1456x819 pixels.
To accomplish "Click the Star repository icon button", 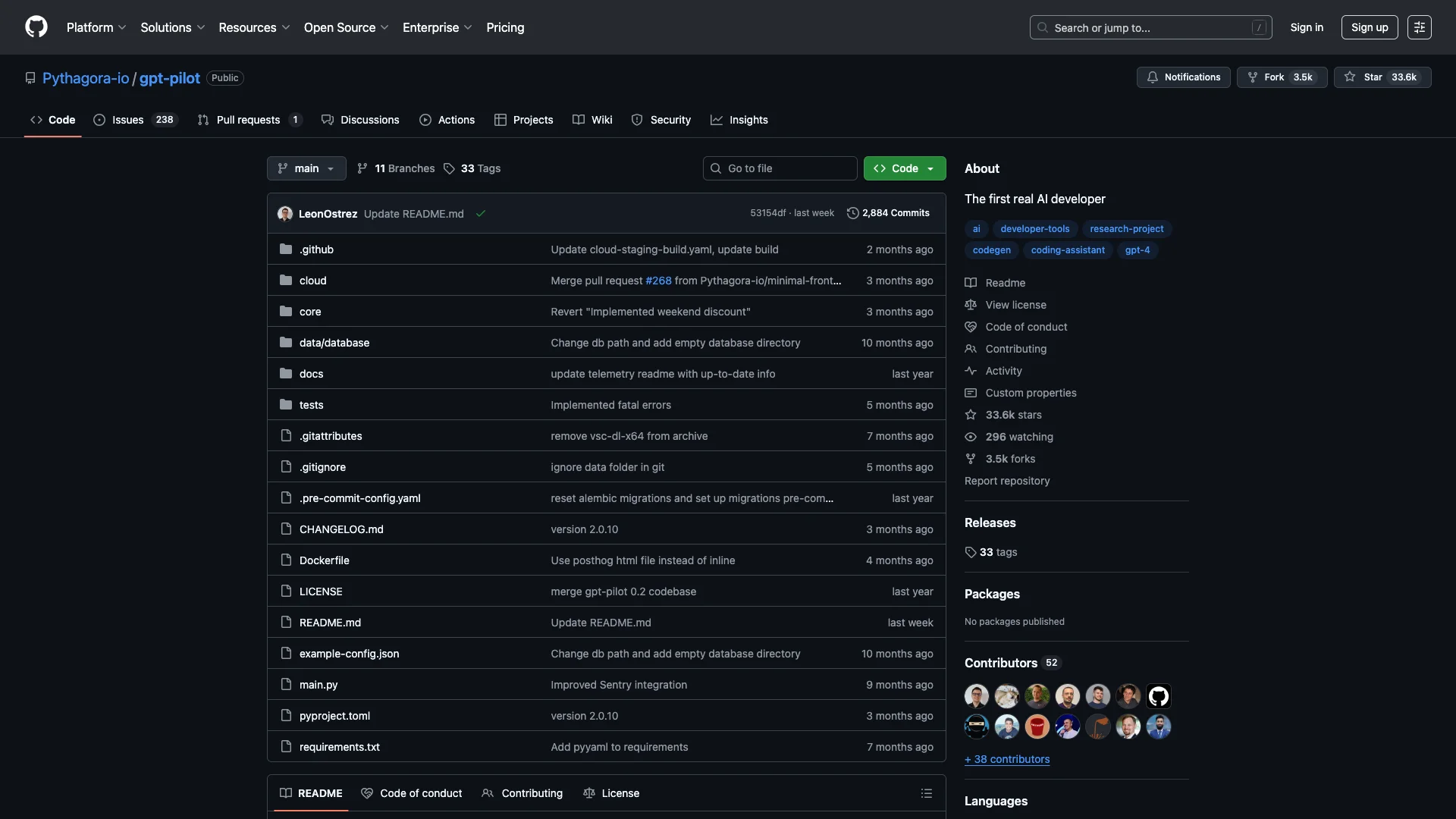I will 1350,77.
